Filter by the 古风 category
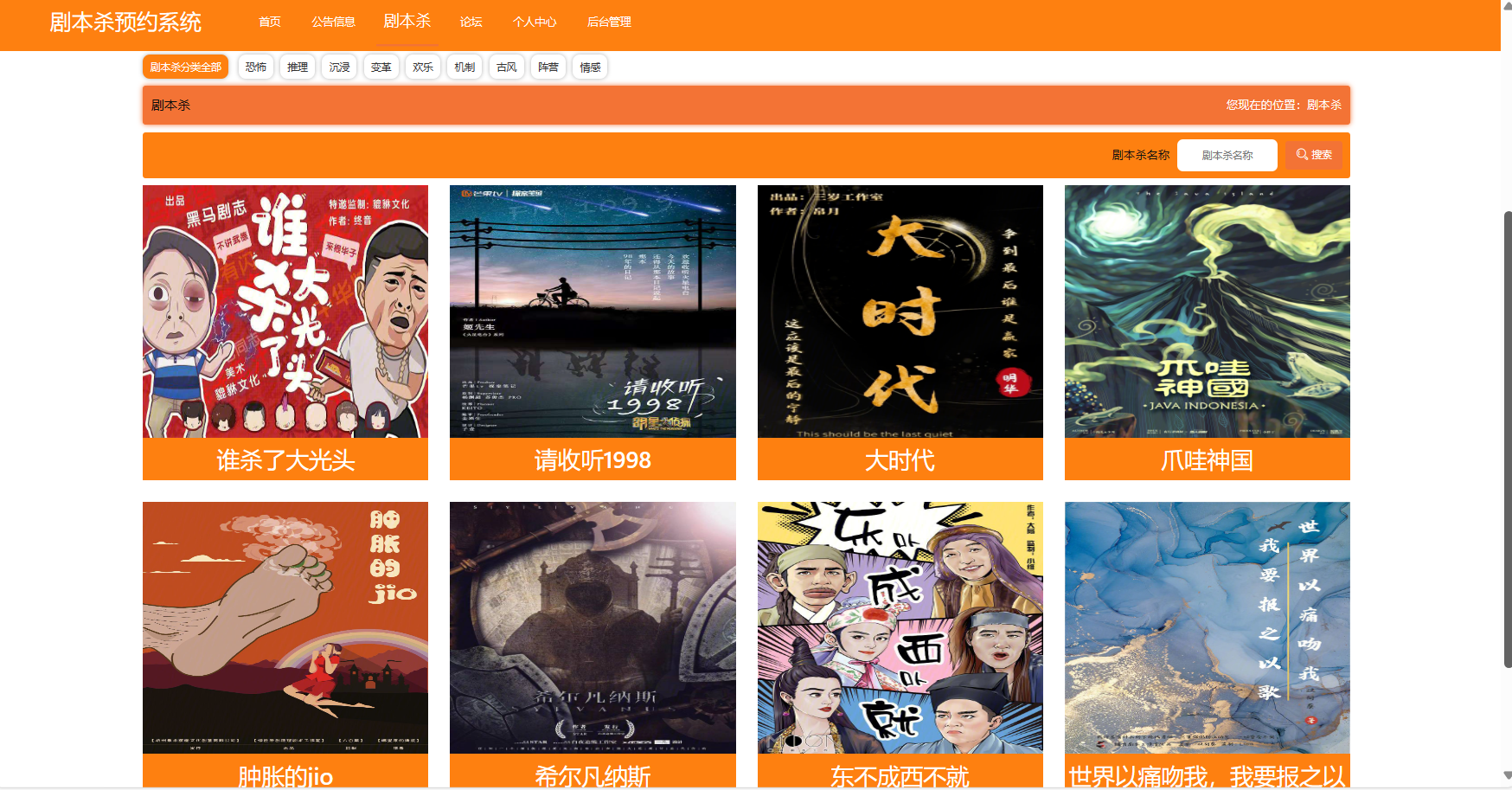 tap(507, 67)
